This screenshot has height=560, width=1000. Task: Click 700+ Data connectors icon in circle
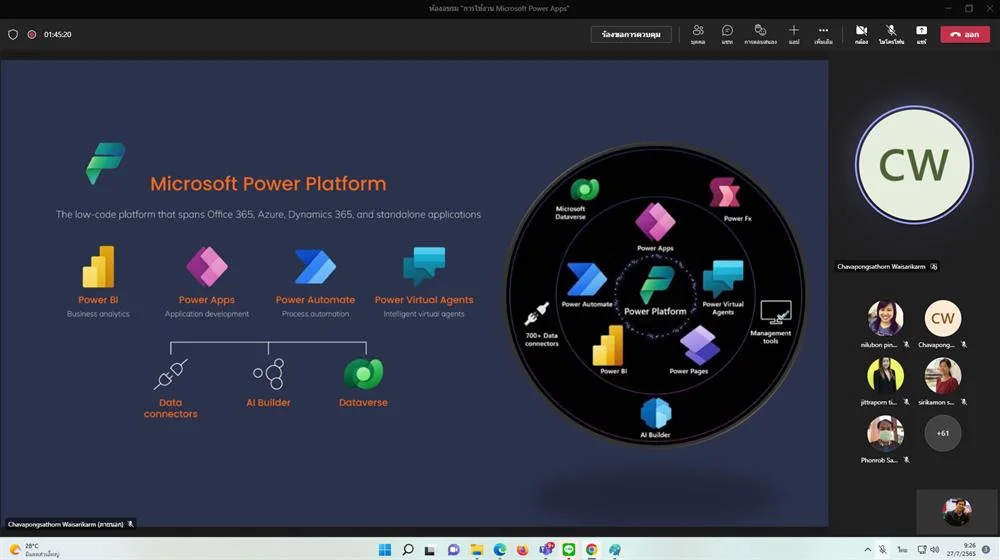click(x=537, y=314)
